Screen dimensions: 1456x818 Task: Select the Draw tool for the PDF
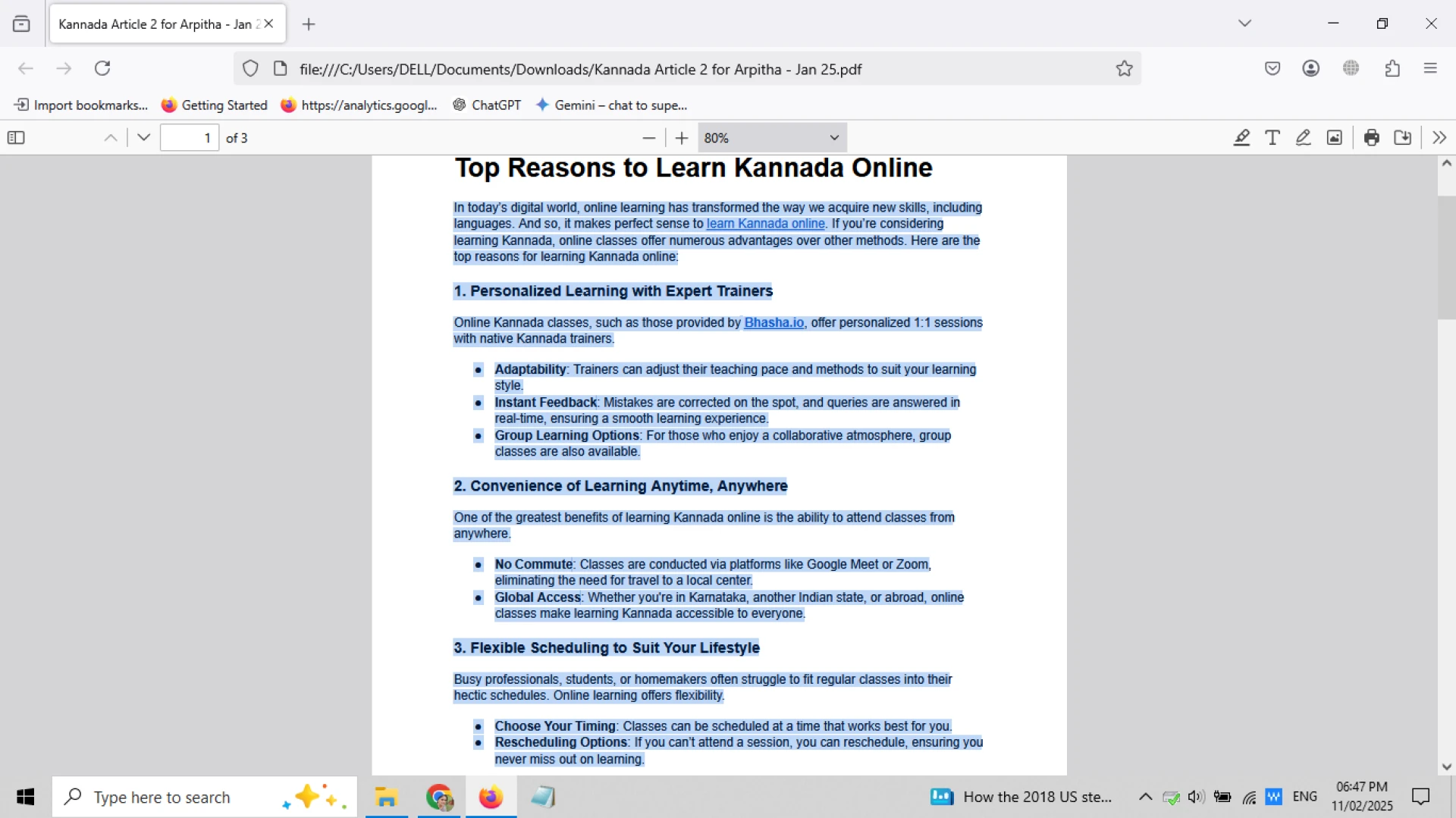click(1304, 137)
